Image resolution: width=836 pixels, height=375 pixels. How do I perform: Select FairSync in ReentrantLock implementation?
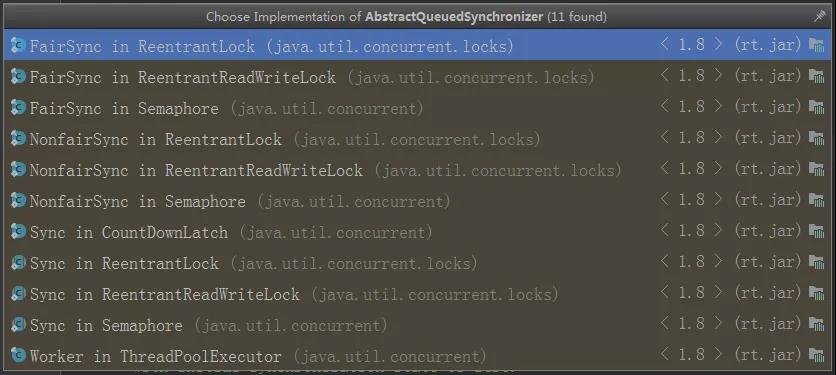pyautogui.click(x=417, y=45)
